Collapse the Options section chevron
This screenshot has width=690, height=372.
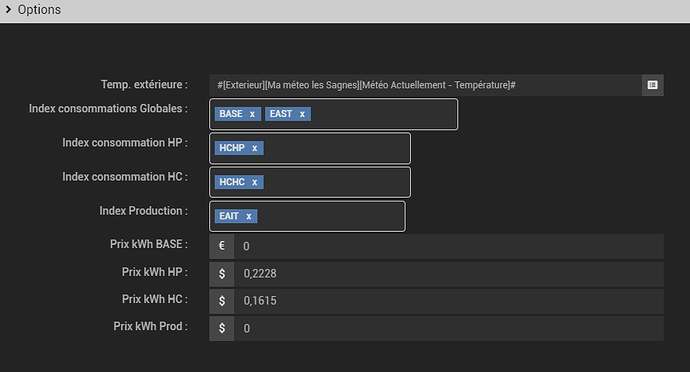click(x=8, y=9)
